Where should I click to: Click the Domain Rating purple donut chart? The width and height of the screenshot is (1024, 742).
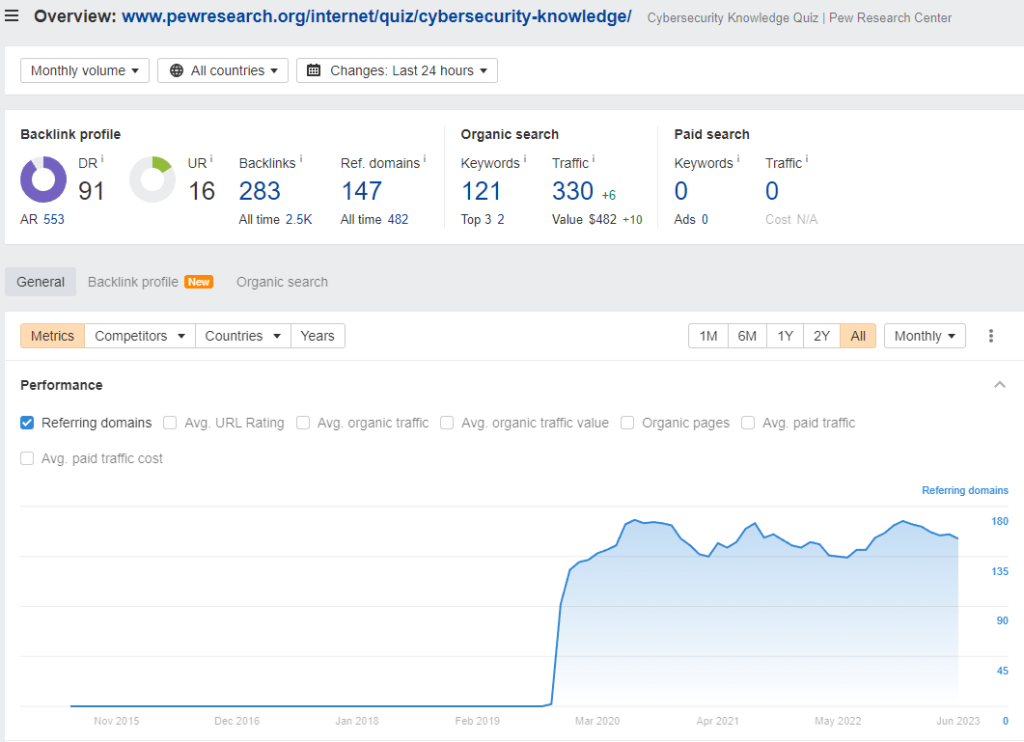[44, 180]
